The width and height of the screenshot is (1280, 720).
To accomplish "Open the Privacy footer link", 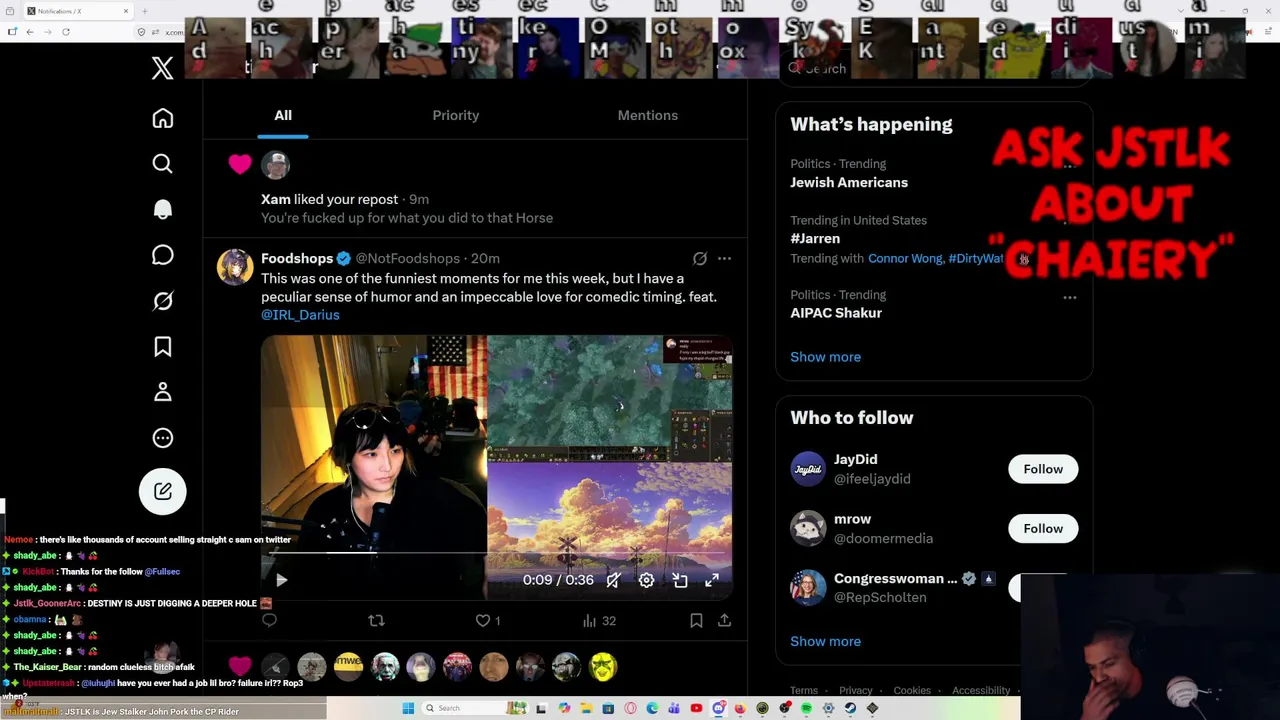I will 856,691.
